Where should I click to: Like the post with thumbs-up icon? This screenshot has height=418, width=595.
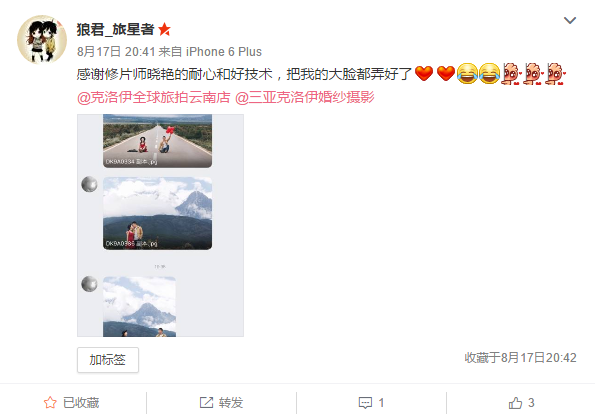[515, 403]
